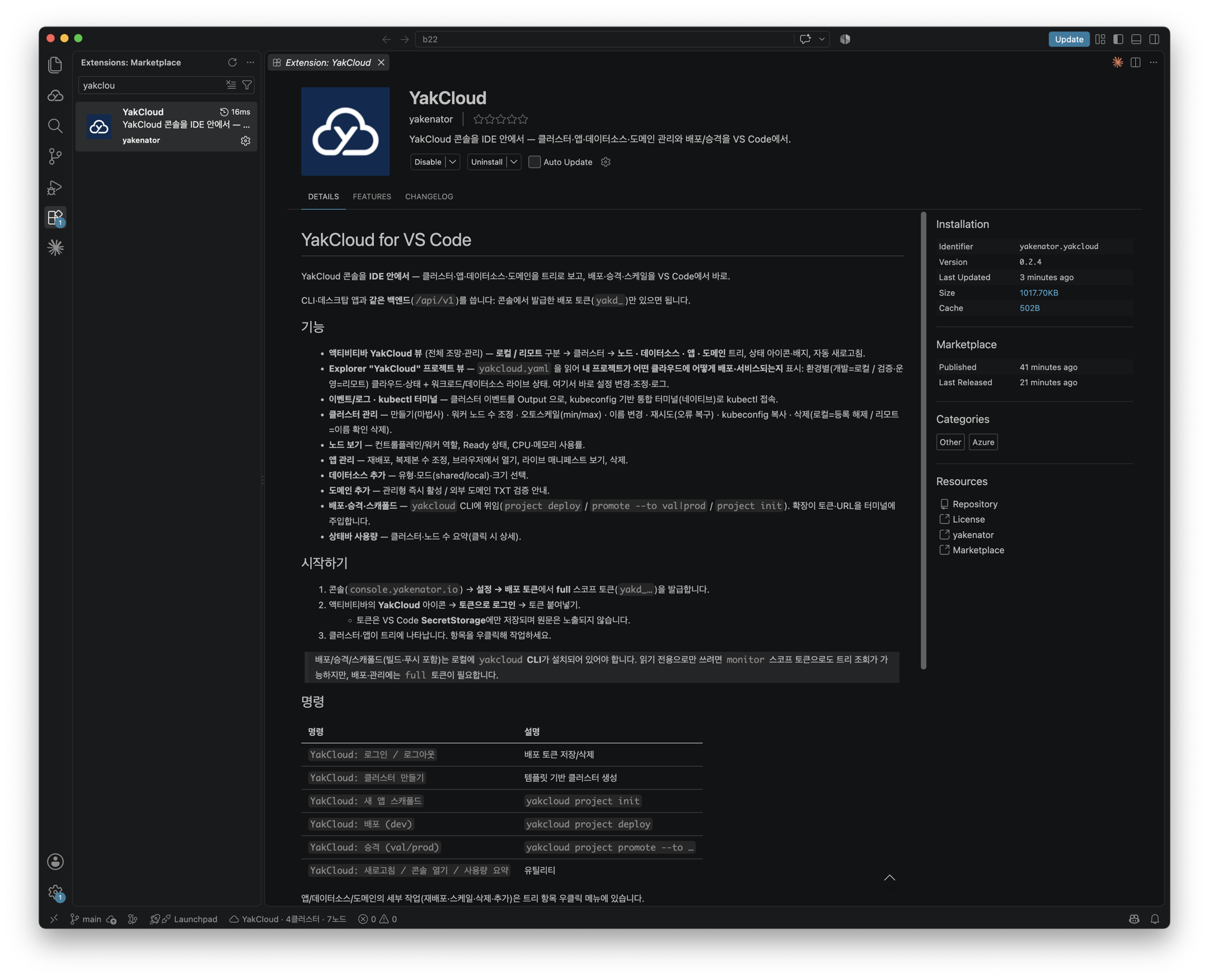This screenshot has width=1209, height=980.
Task: Open the chat dropdown chevron in title bar
Action: 822,39
